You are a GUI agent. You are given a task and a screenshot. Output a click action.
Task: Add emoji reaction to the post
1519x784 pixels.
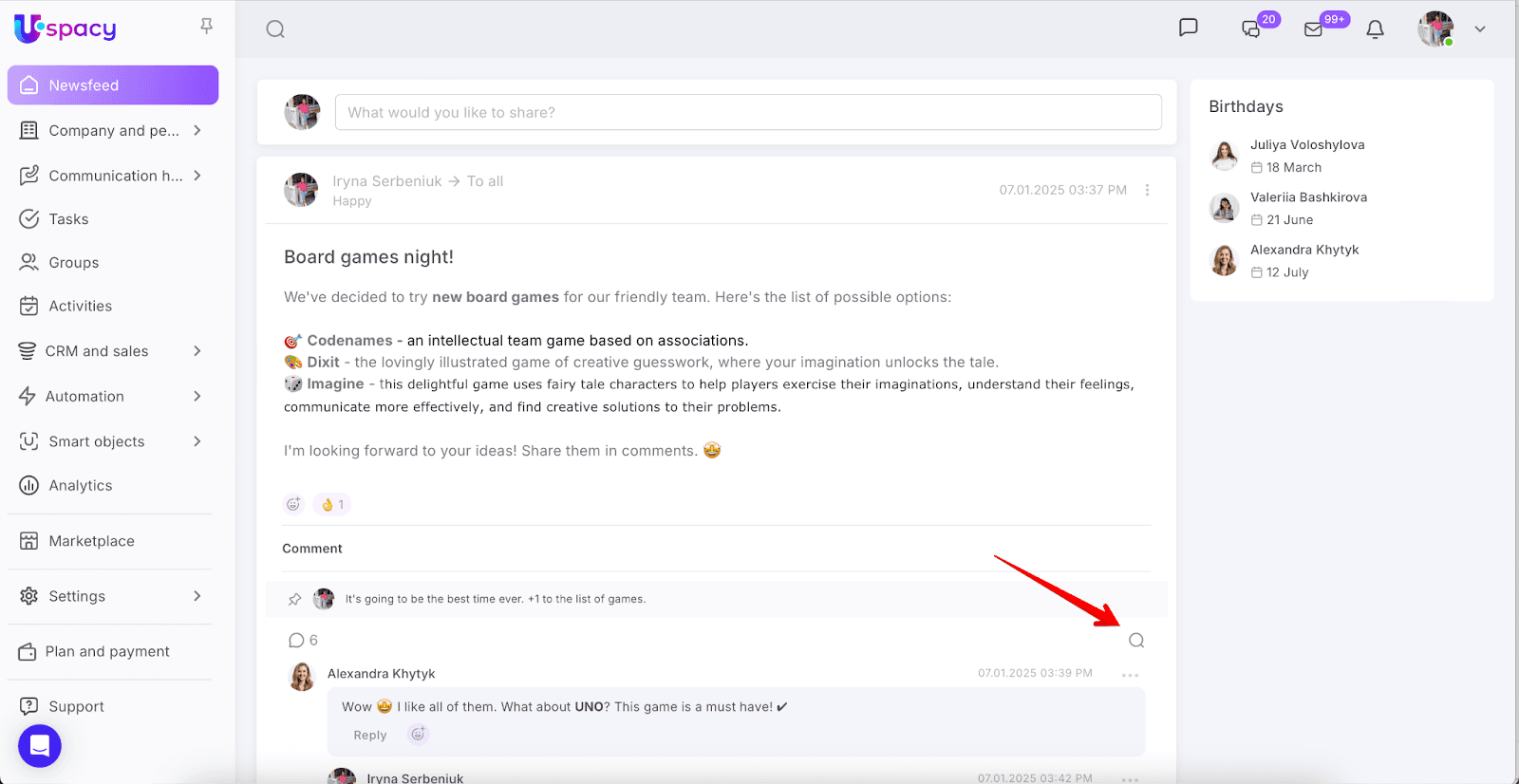coord(293,504)
